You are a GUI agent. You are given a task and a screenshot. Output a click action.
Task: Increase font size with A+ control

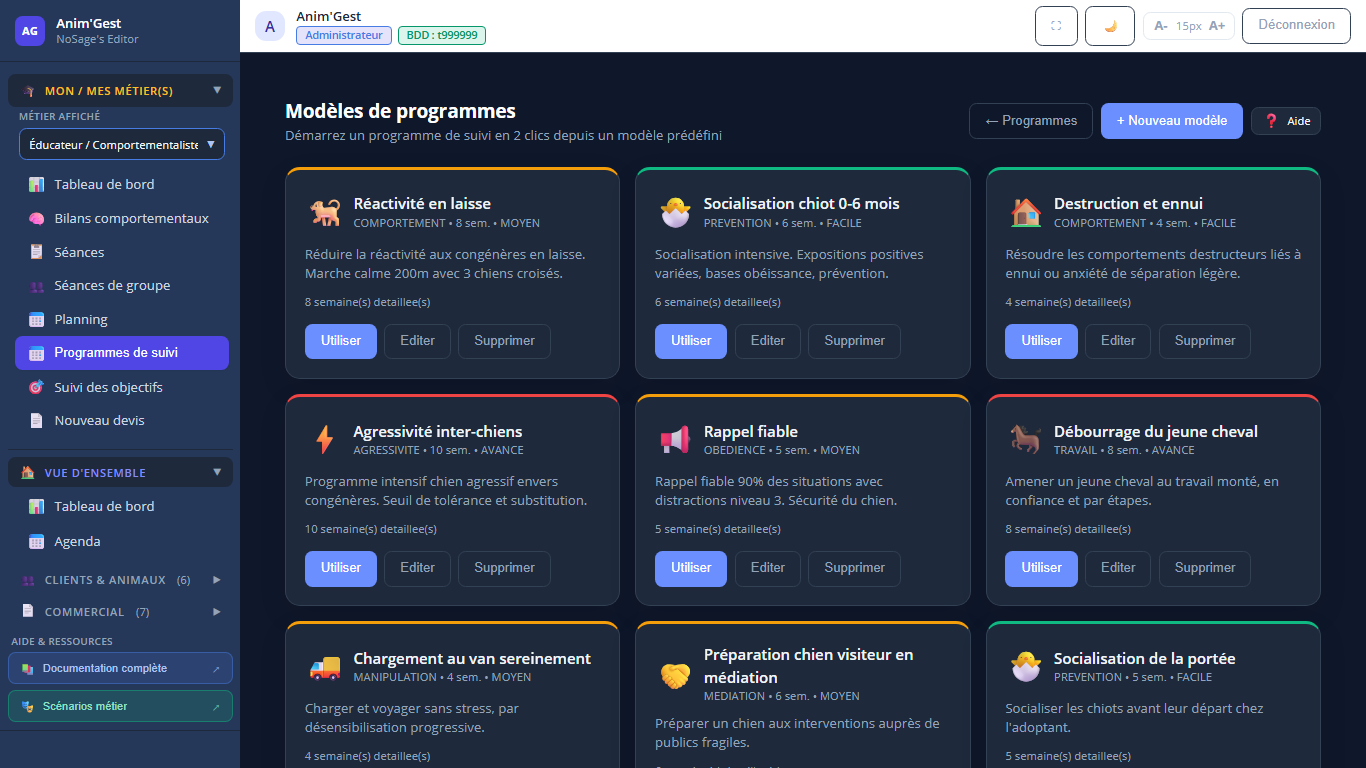point(1217,26)
